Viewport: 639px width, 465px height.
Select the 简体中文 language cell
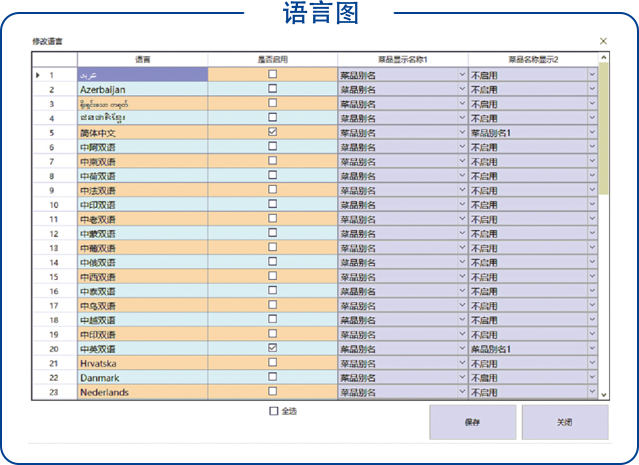point(143,132)
